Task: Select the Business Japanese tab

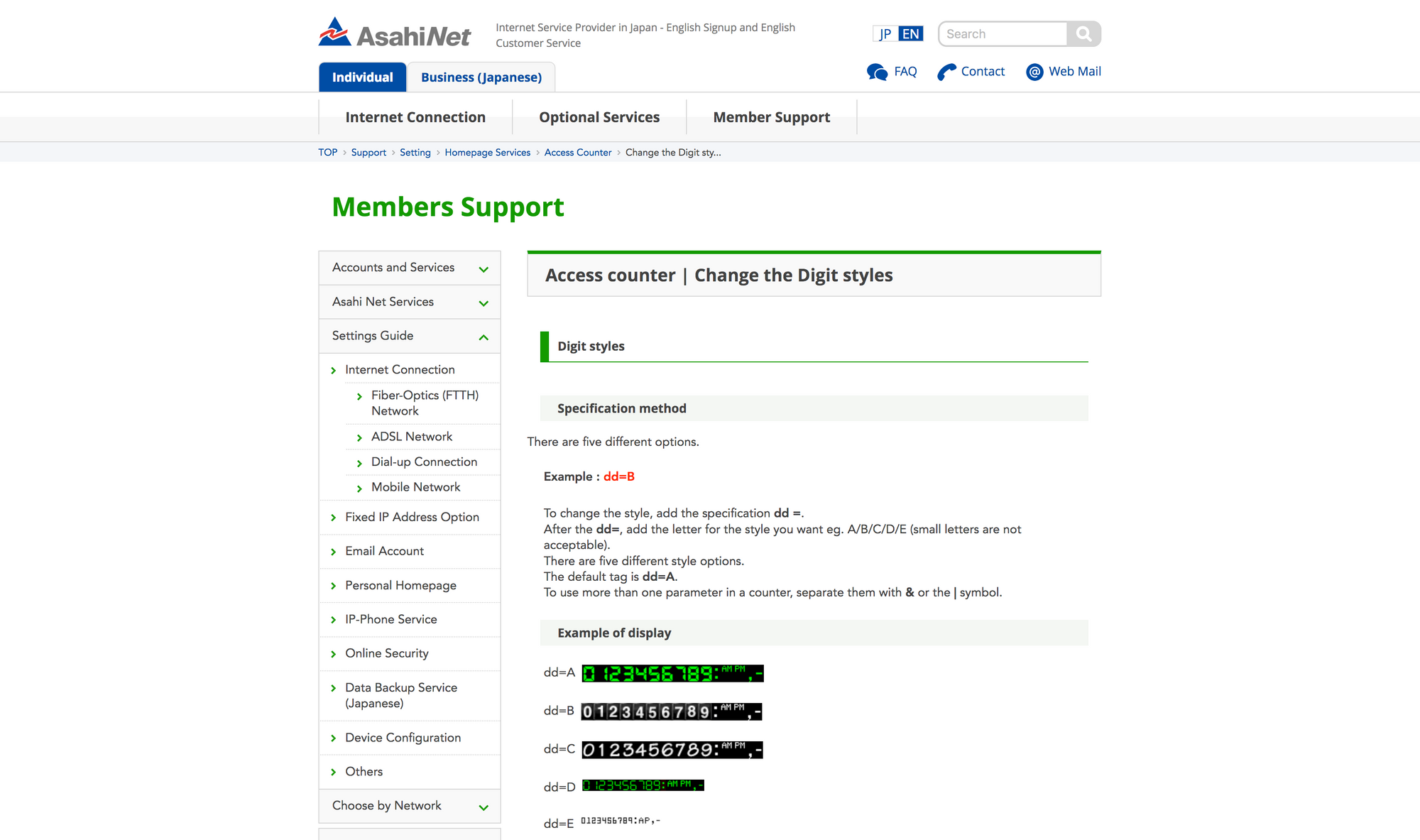Action: pyautogui.click(x=481, y=76)
